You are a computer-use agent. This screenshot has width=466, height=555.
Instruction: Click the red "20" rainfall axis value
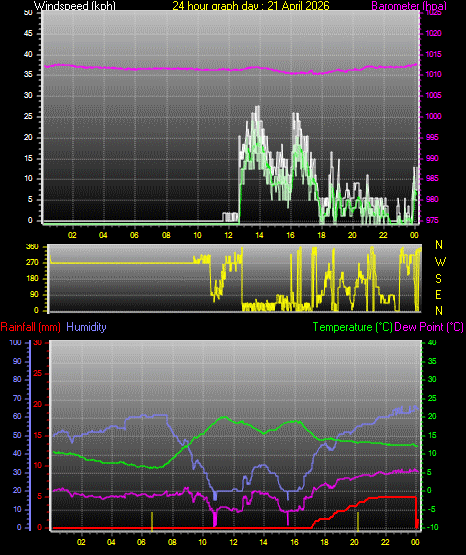pos(37,405)
